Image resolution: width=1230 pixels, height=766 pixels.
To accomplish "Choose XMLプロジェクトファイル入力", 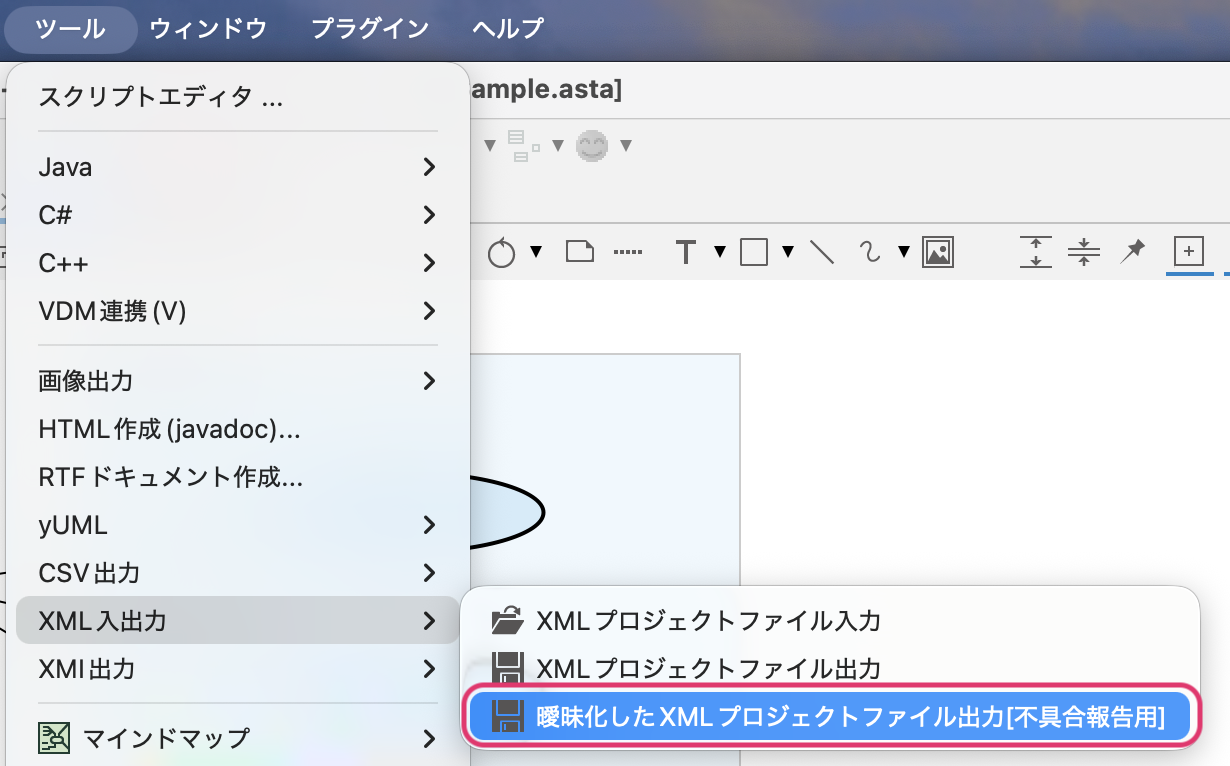I will pyautogui.click(x=708, y=621).
